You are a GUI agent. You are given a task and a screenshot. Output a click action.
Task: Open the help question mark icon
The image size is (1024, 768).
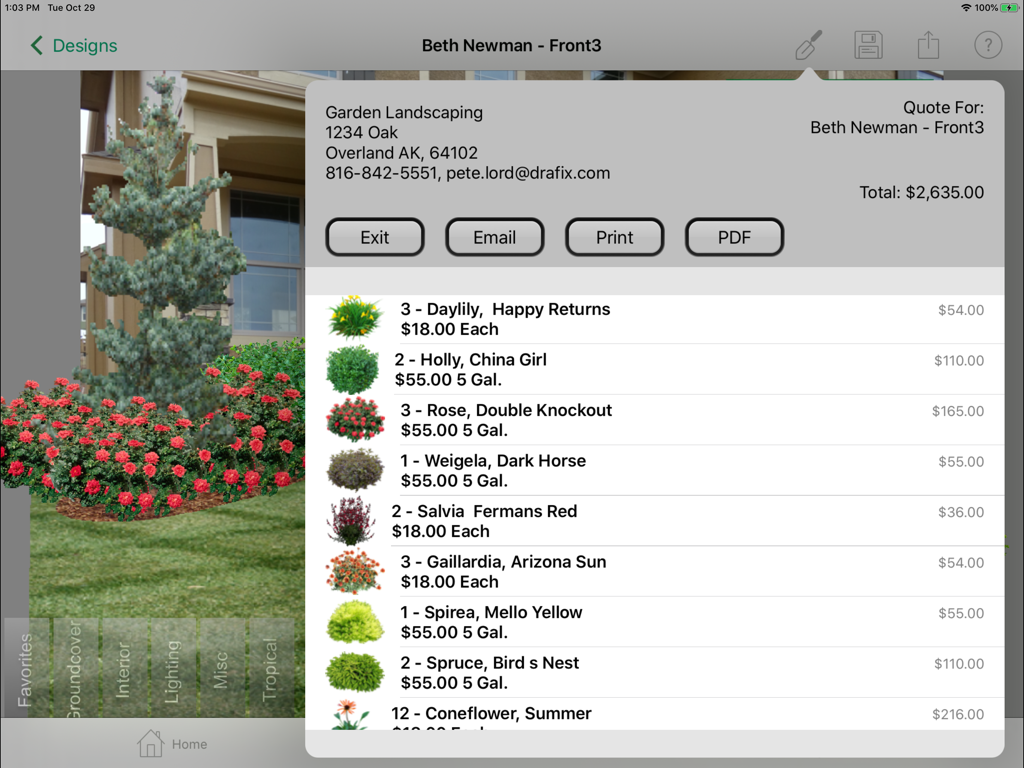pos(987,45)
